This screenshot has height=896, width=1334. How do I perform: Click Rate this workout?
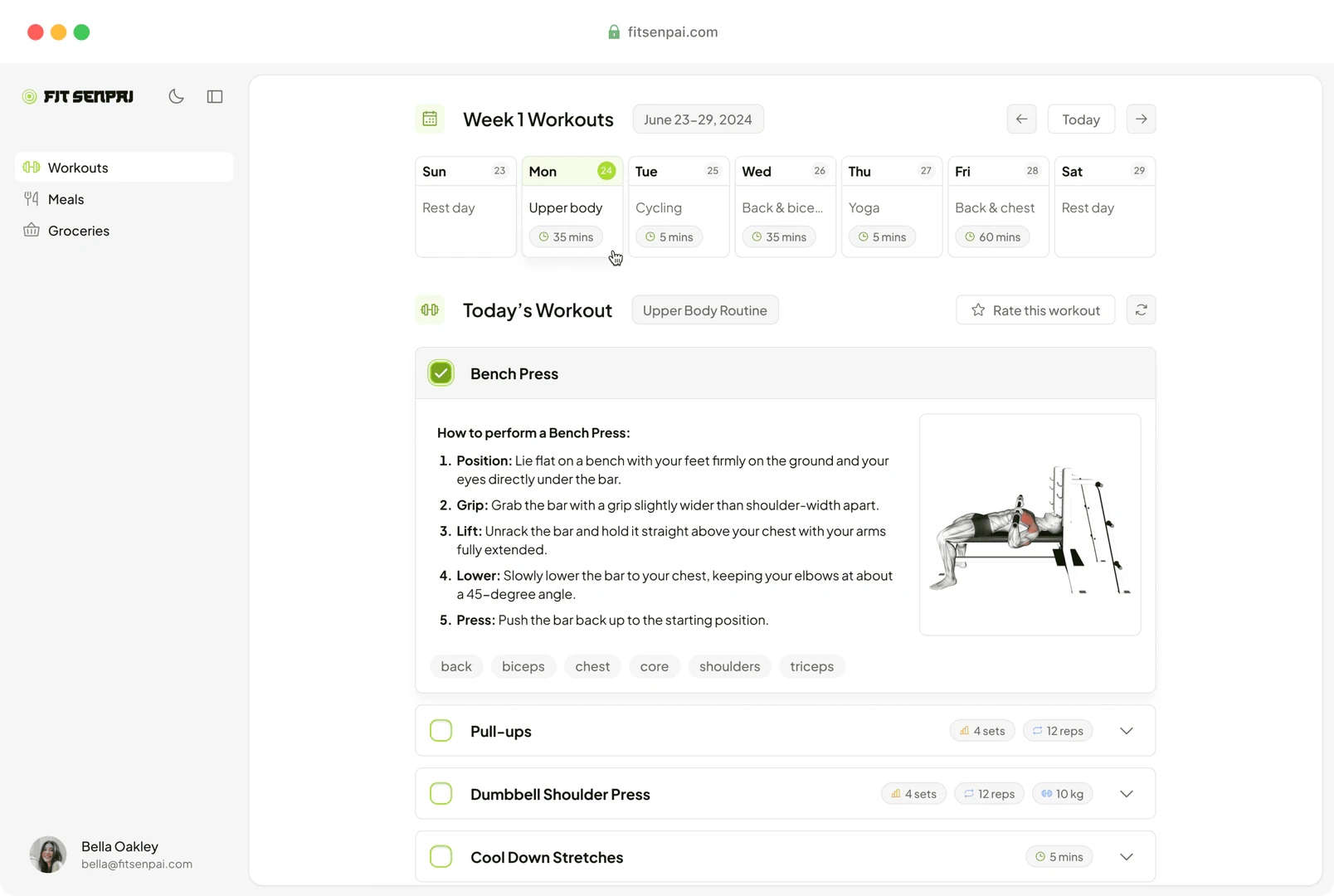coord(1035,309)
